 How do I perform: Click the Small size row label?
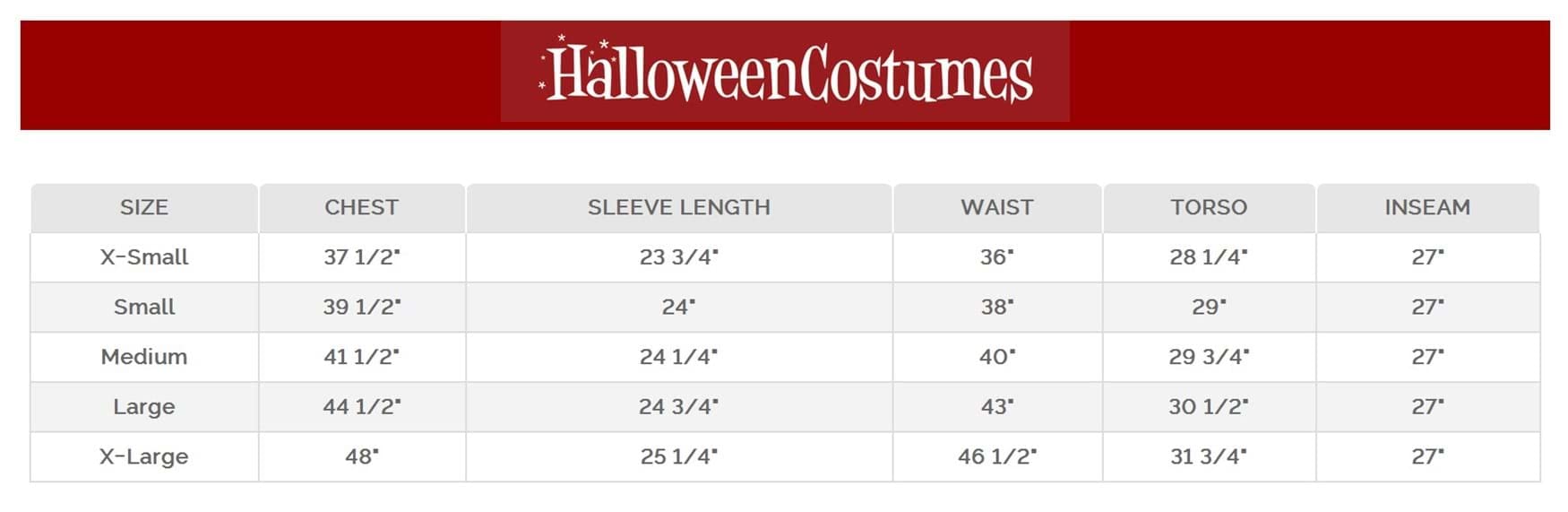[x=144, y=307]
